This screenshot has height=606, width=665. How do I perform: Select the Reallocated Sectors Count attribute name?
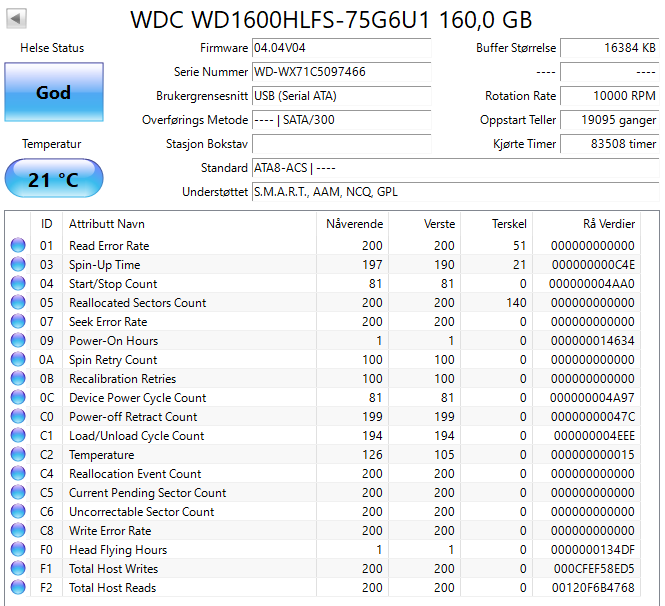point(137,302)
